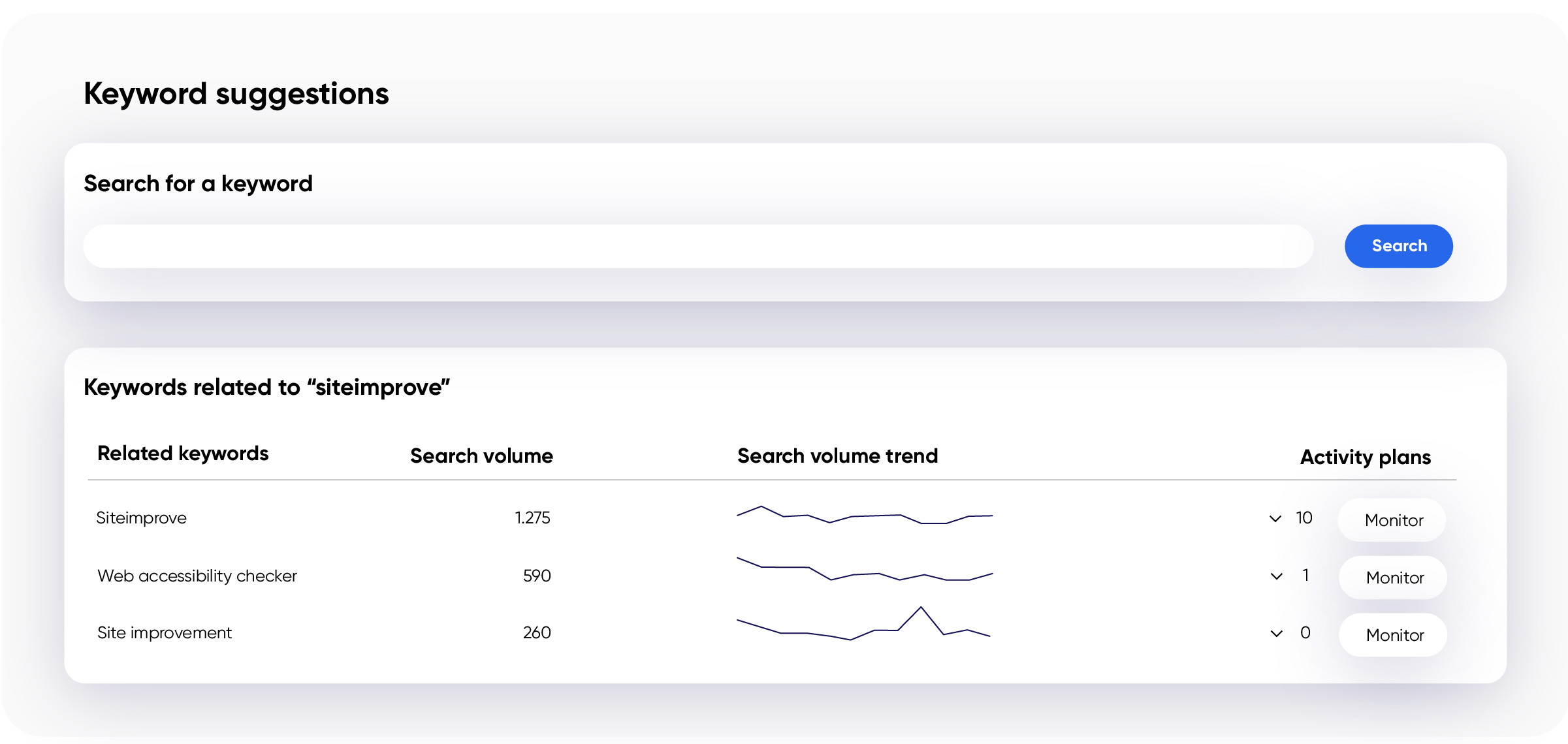Select the Web accessibility checker keyword
Viewport: 1568px width, 744px height.
197,576
